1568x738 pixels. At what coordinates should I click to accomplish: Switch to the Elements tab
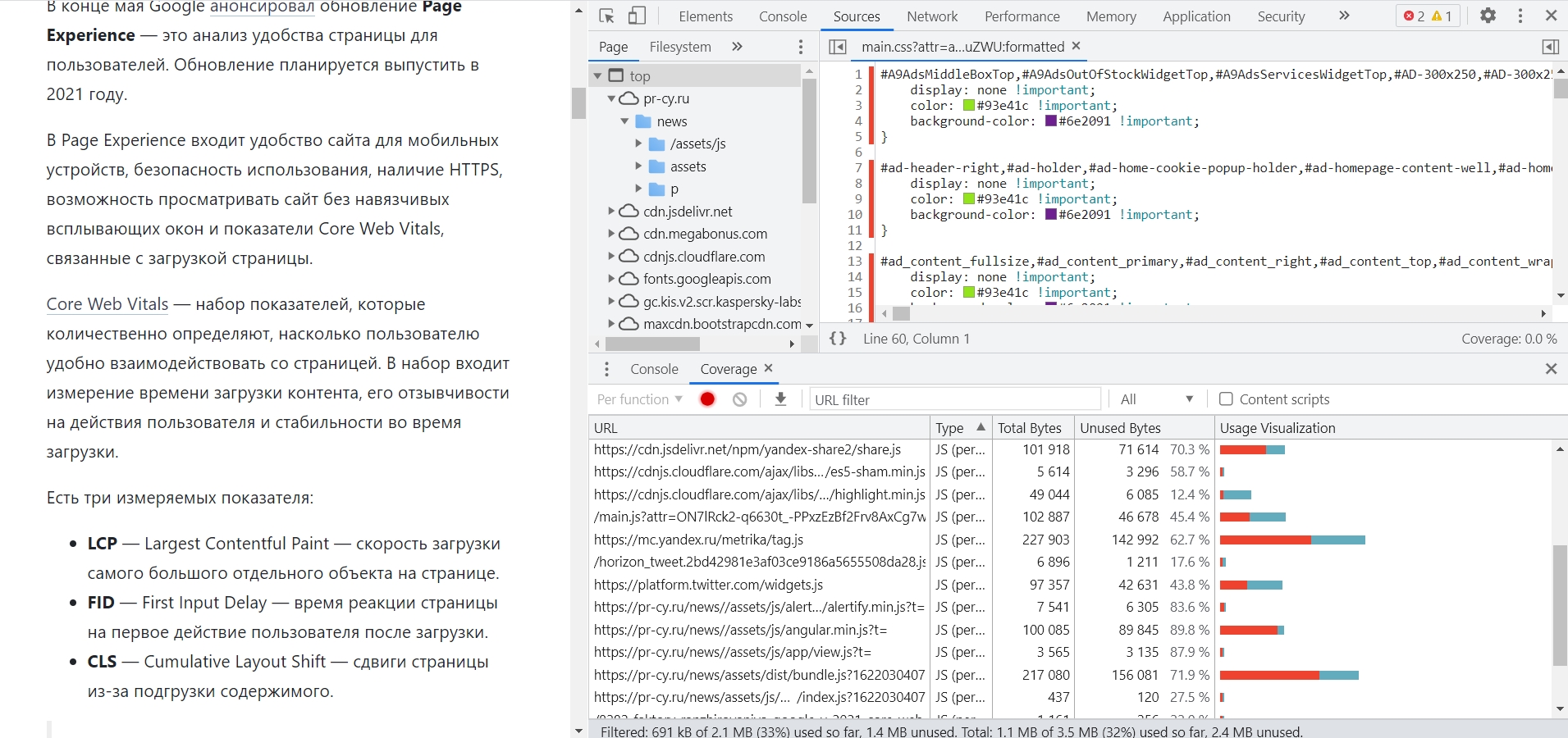tap(706, 16)
